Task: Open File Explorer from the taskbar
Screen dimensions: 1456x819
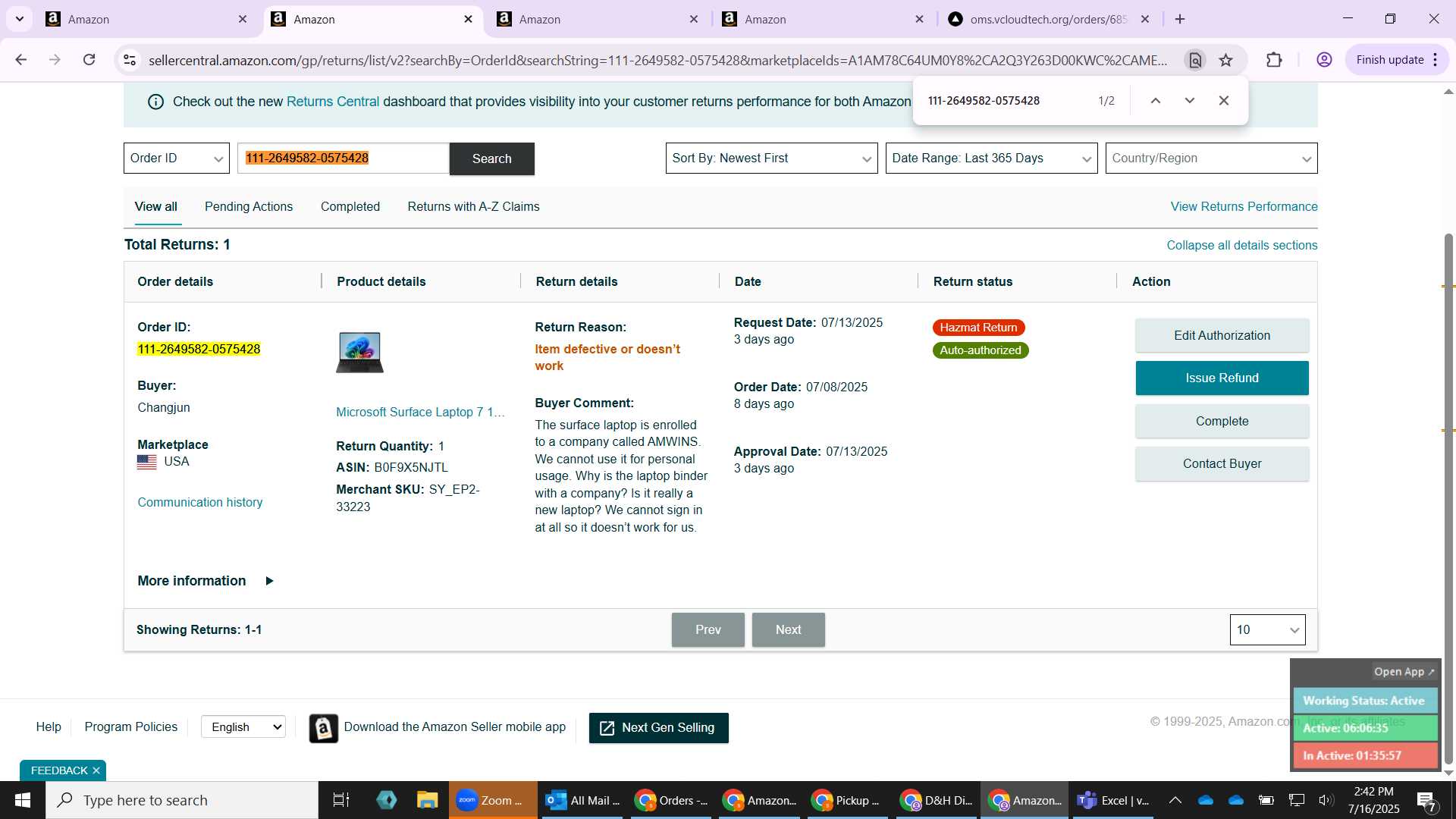Action: click(x=427, y=800)
